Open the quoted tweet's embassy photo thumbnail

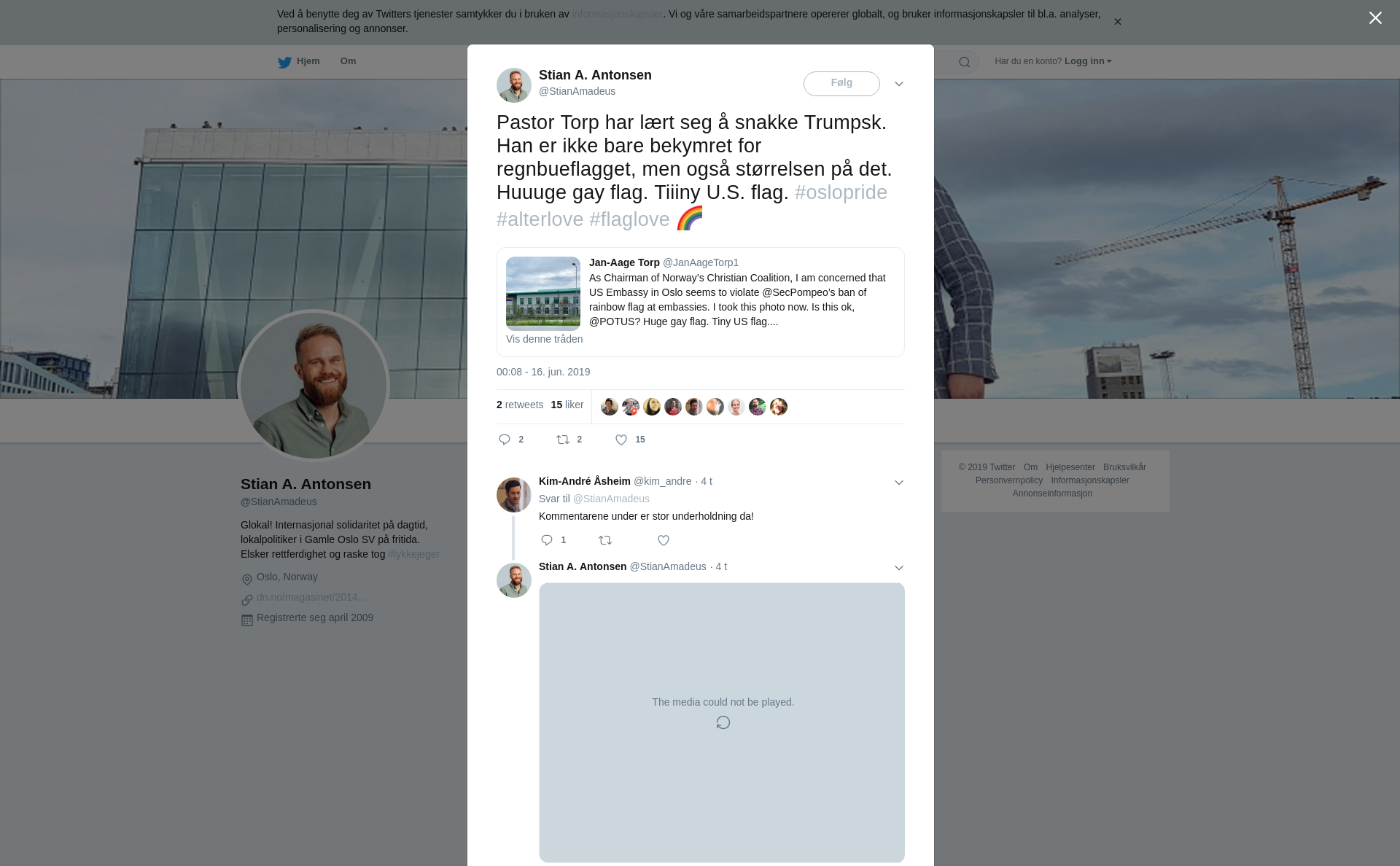(x=543, y=294)
